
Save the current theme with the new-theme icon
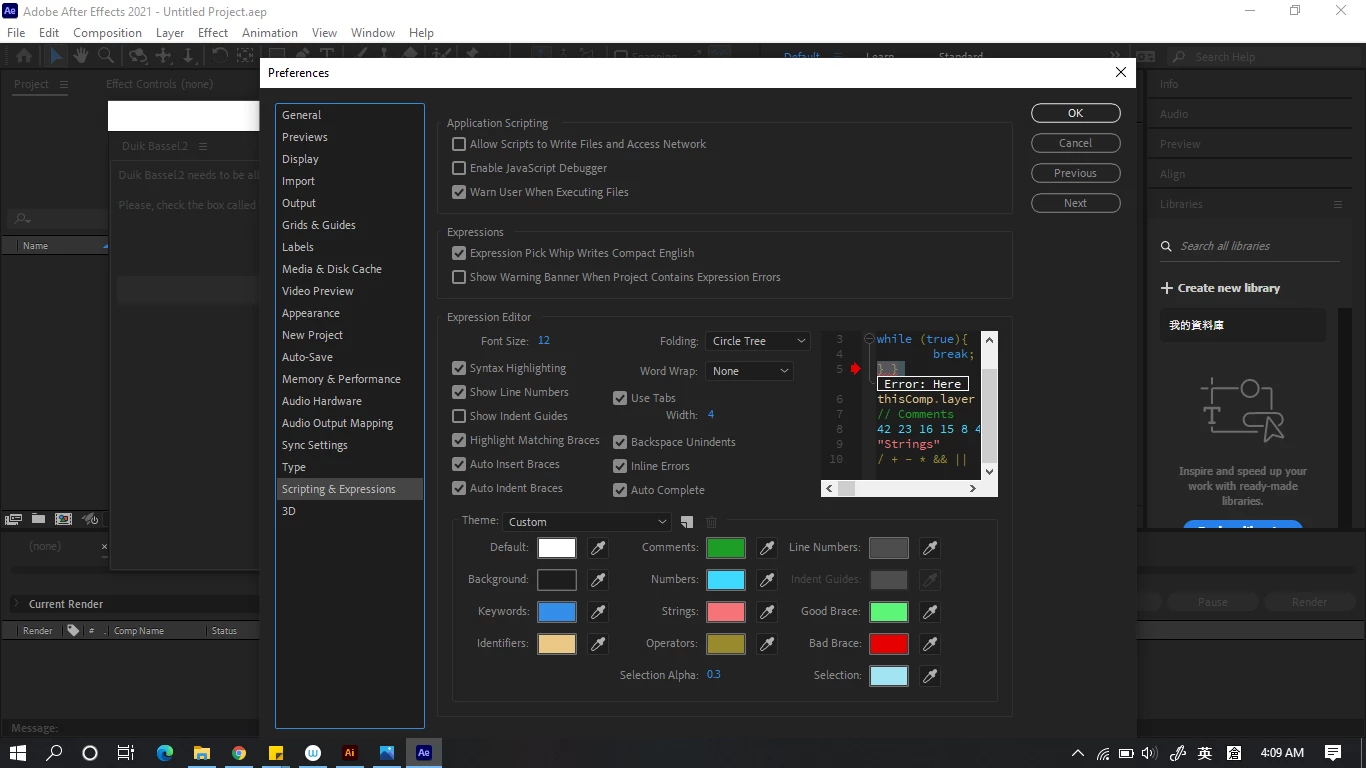tap(687, 522)
